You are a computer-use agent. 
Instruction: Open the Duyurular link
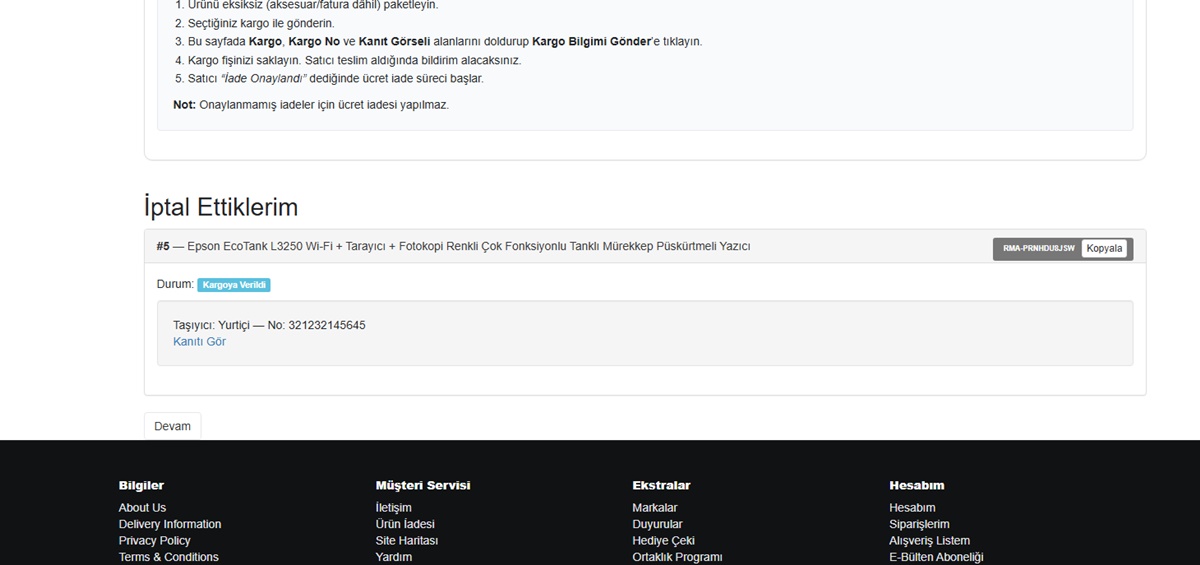point(657,524)
